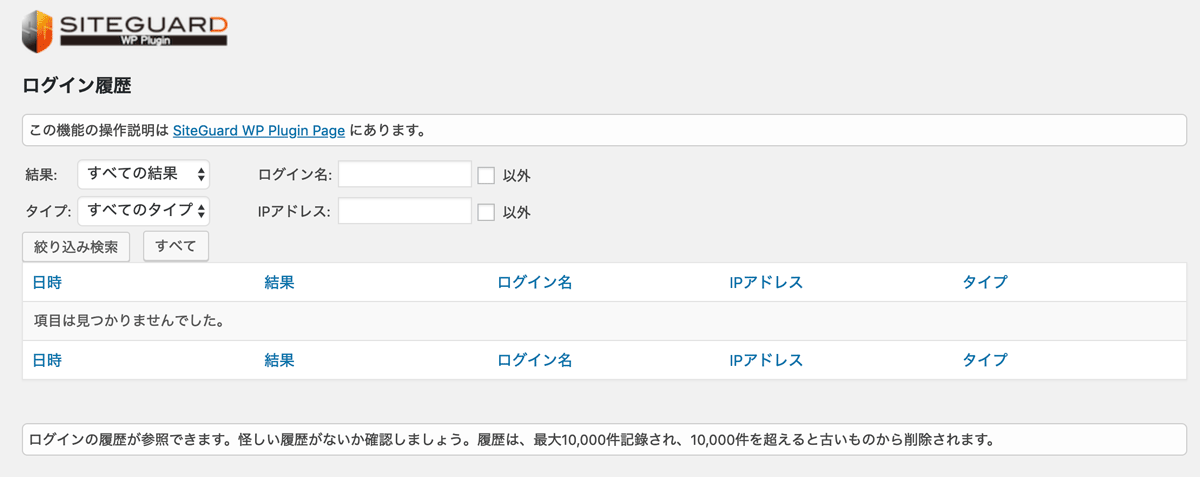Click the SiteGuard WP Plugin logo
1200x477 pixels.
coord(125,30)
